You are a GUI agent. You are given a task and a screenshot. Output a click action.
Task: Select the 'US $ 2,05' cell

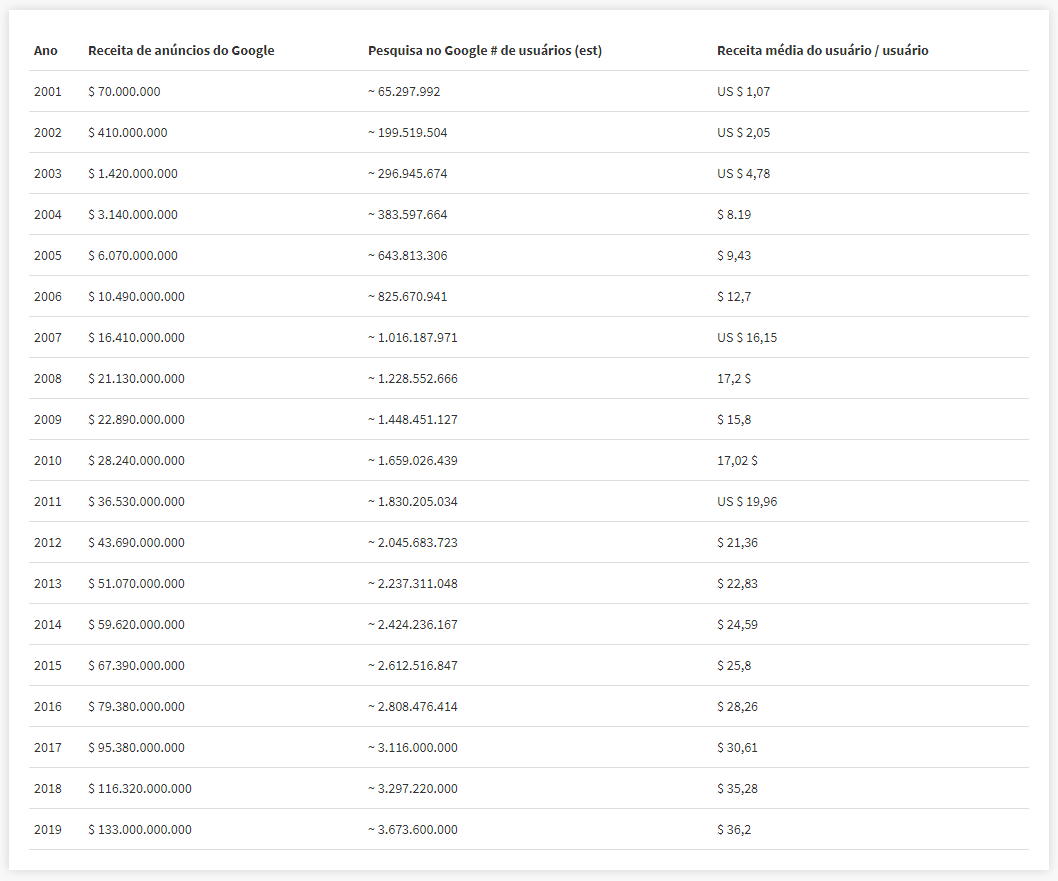point(744,133)
